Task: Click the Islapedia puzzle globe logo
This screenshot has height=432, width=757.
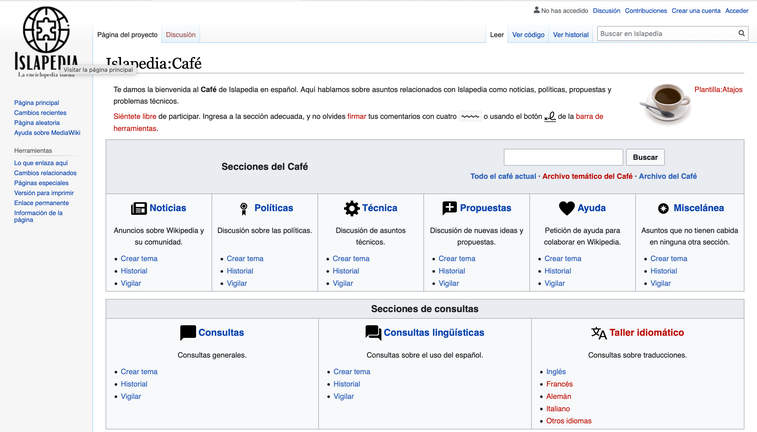Action: (46, 31)
